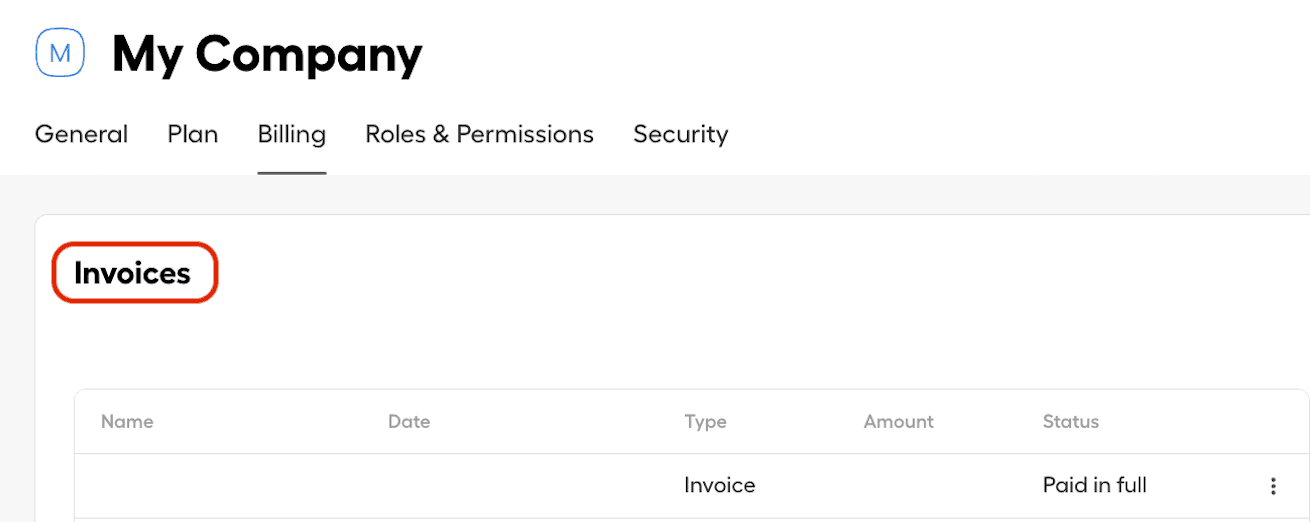The height and width of the screenshot is (522, 1310).
Task: Sort by the Name column header
Action: (127, 422)
